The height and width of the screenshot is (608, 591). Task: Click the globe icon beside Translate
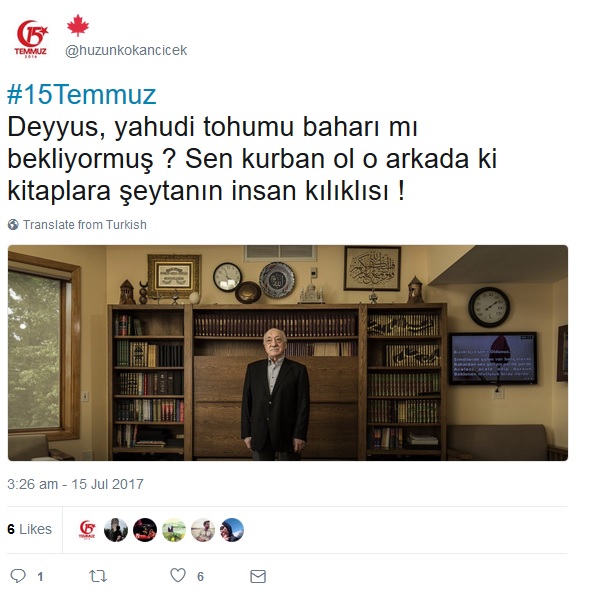[13, 225]
